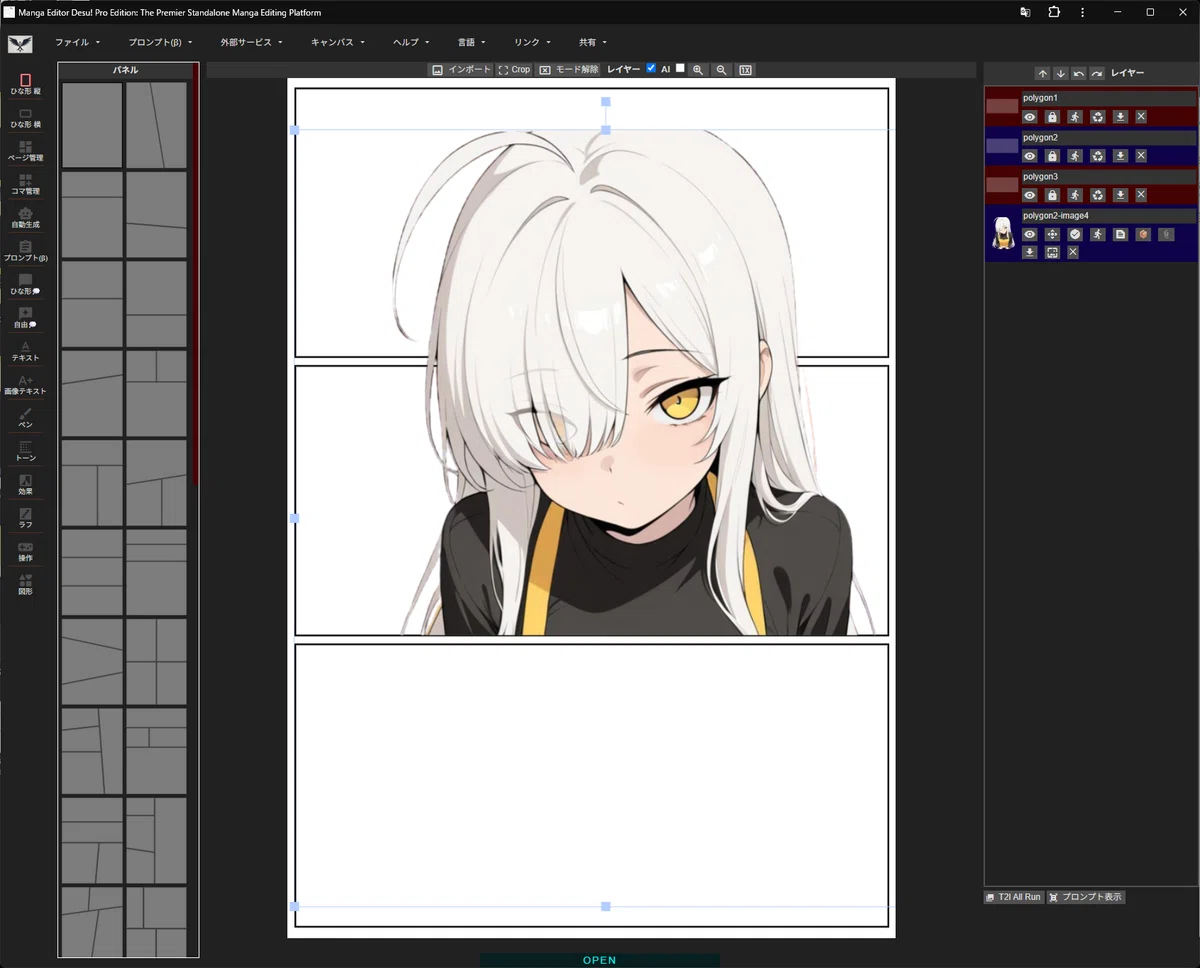This screenshot has height=968, width=1200.
Task: Select the ペン pen tool
Action: [x=25, y=418]
